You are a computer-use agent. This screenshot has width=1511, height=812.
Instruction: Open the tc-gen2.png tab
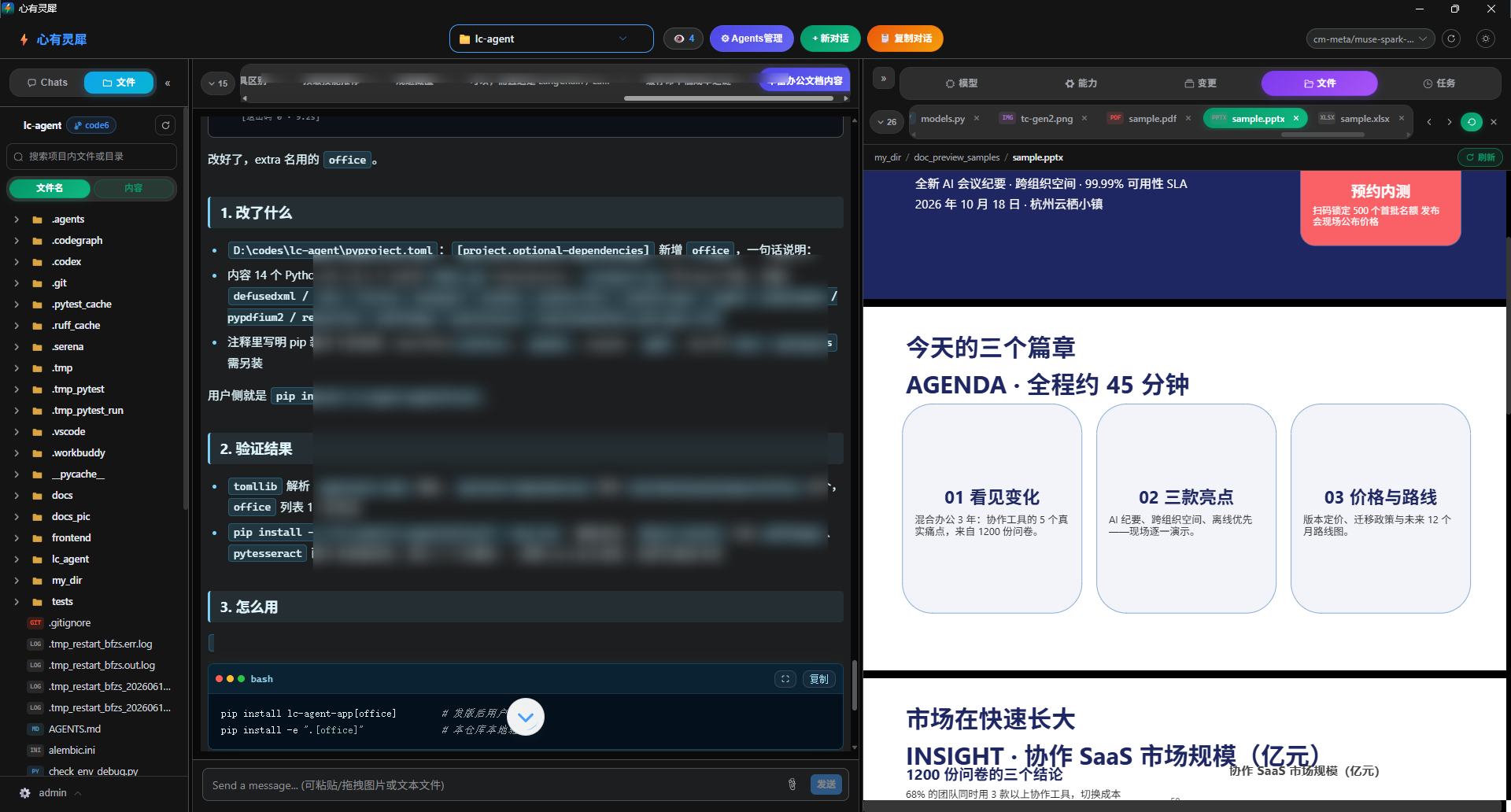pyautogui.click(x=1046, y=119)
